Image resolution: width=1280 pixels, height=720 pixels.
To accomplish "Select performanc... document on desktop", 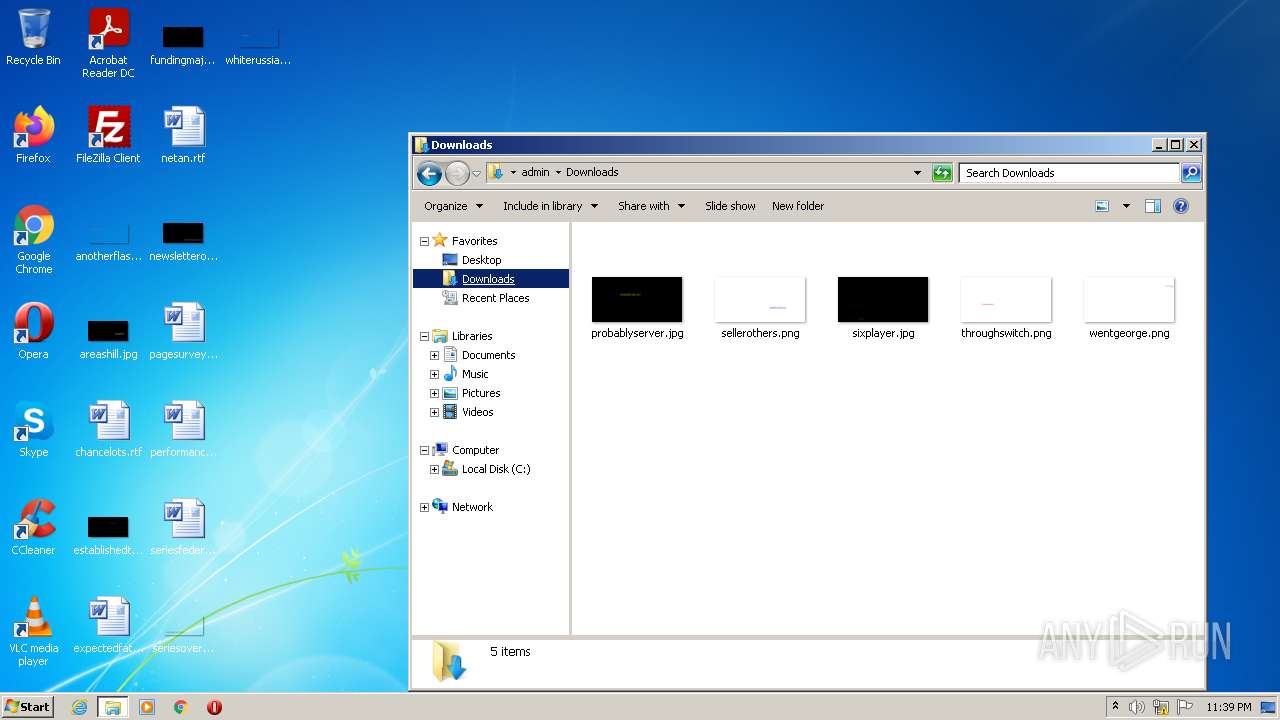I will 183,429.
